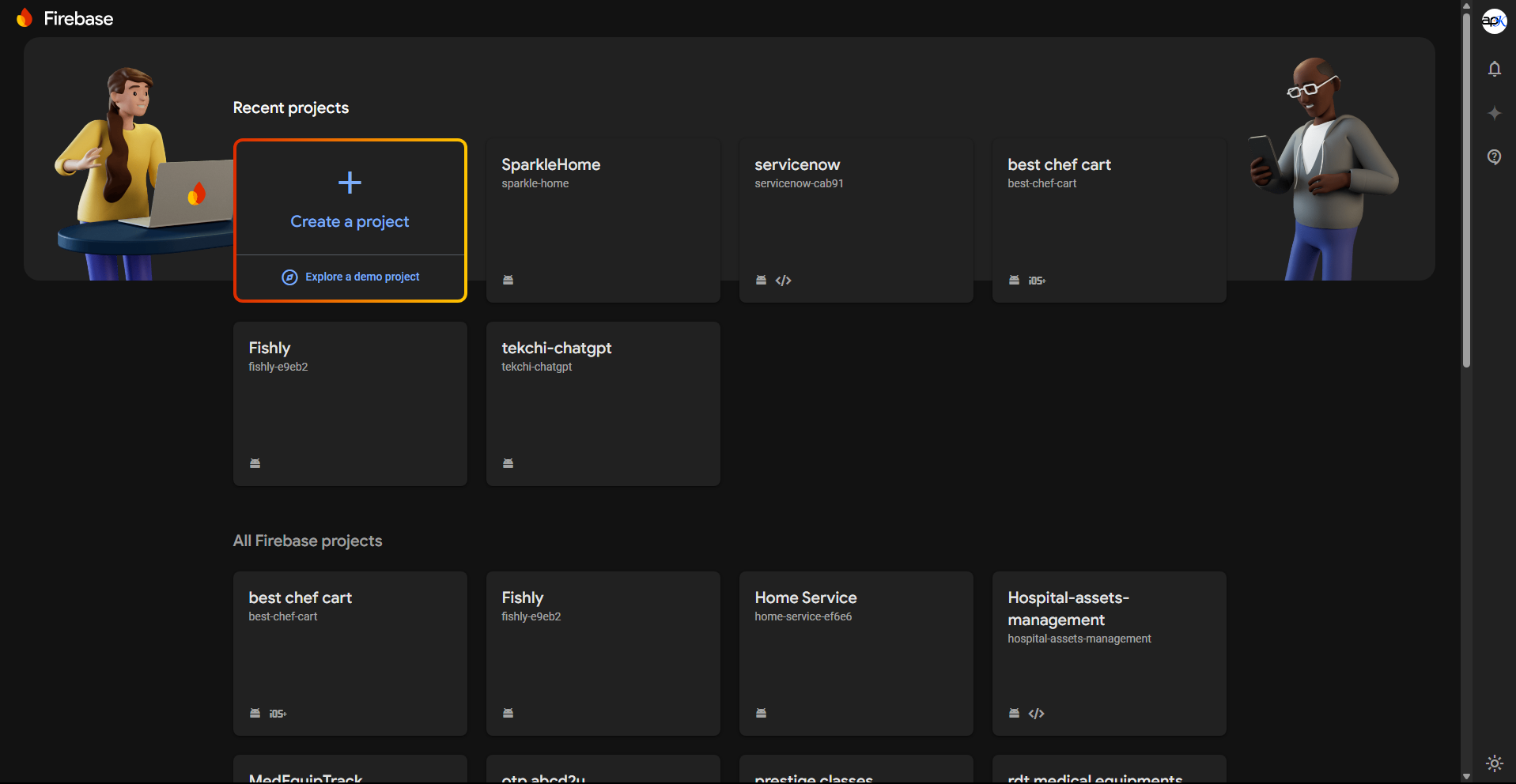Open the tekchi-chatgpt project card
Image resolution: width=1516 pixels, height=784 pixels.
point(603,403)
